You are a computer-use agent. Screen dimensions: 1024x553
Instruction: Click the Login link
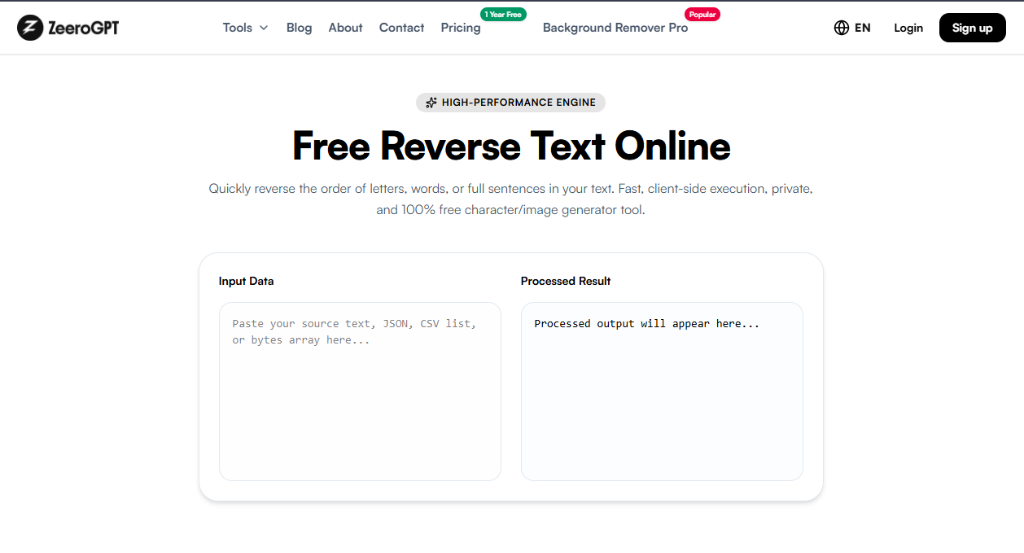908,27
